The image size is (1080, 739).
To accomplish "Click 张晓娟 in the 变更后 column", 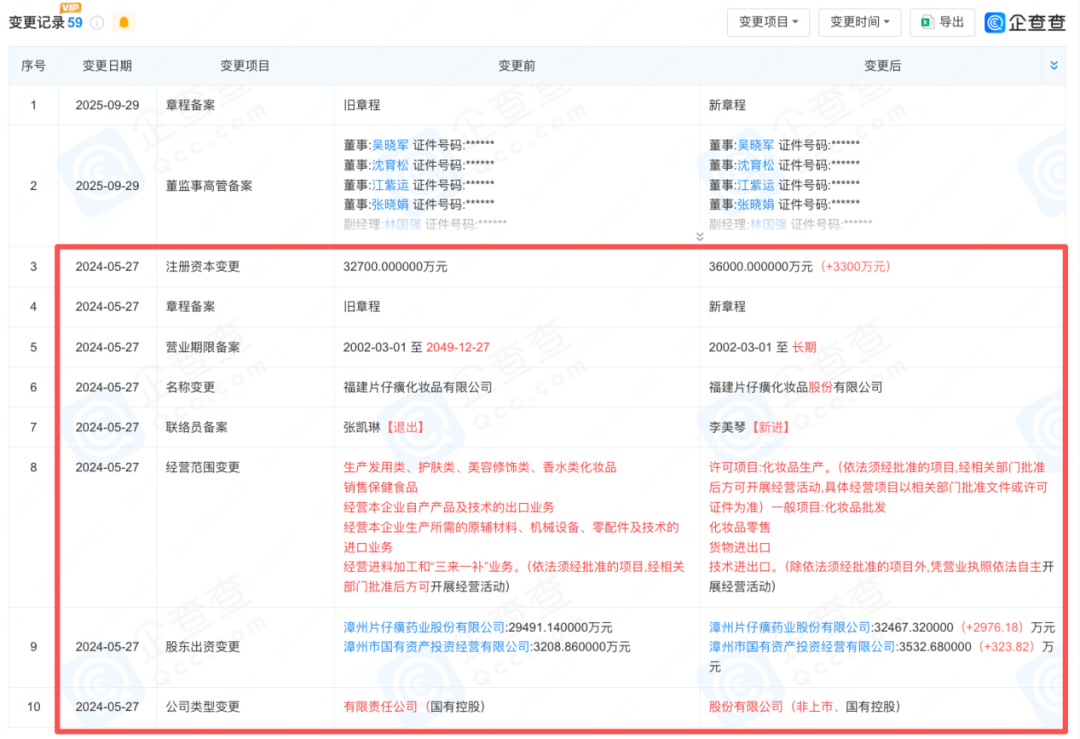I will coord(756,205).
